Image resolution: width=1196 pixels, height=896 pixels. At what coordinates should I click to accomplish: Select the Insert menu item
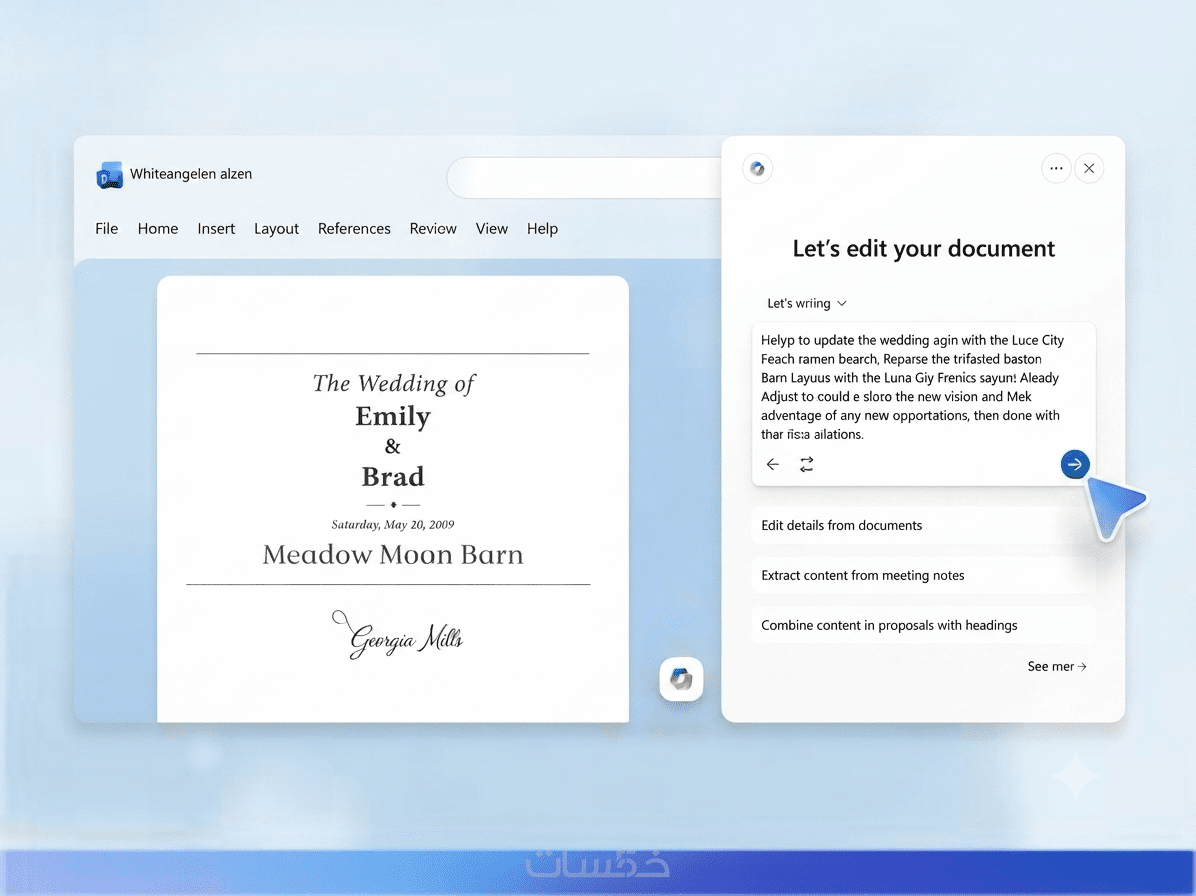216,229
